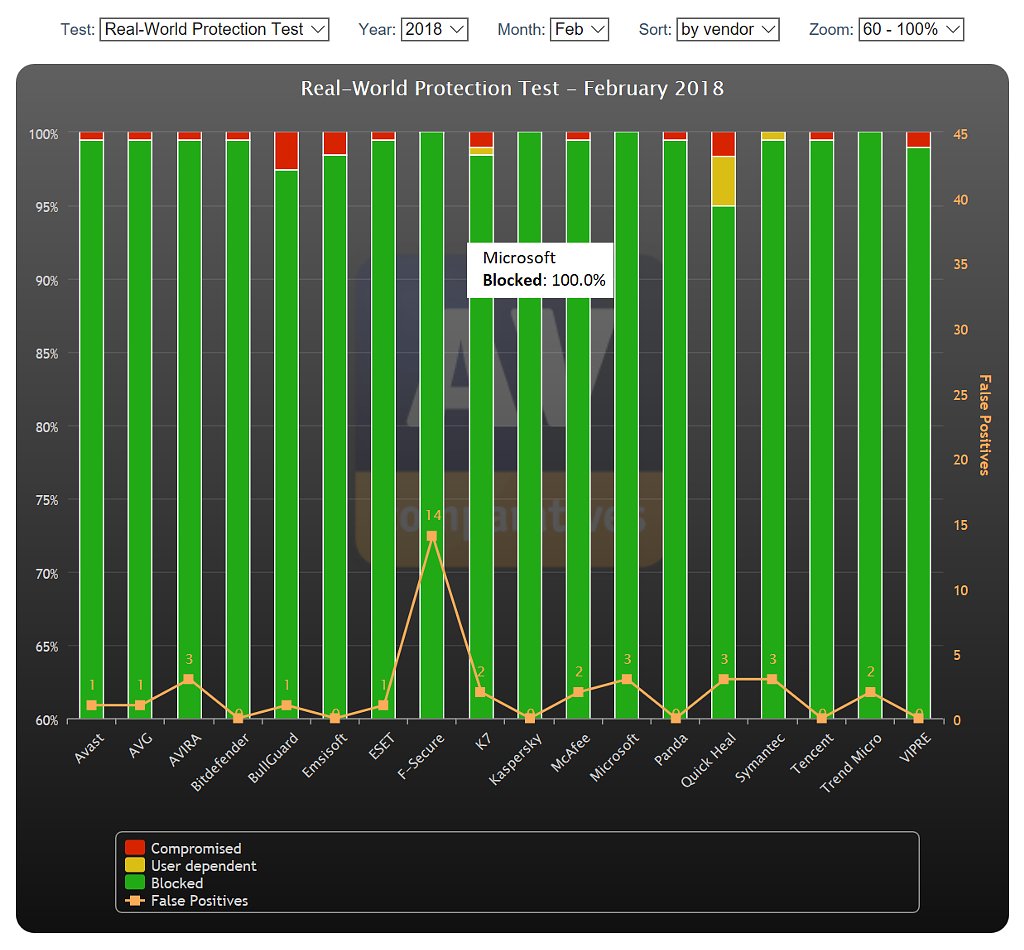Click the Quick Heal vendor label on x-axis
The width and height of the screenshot is (1024, 950).
709,759
